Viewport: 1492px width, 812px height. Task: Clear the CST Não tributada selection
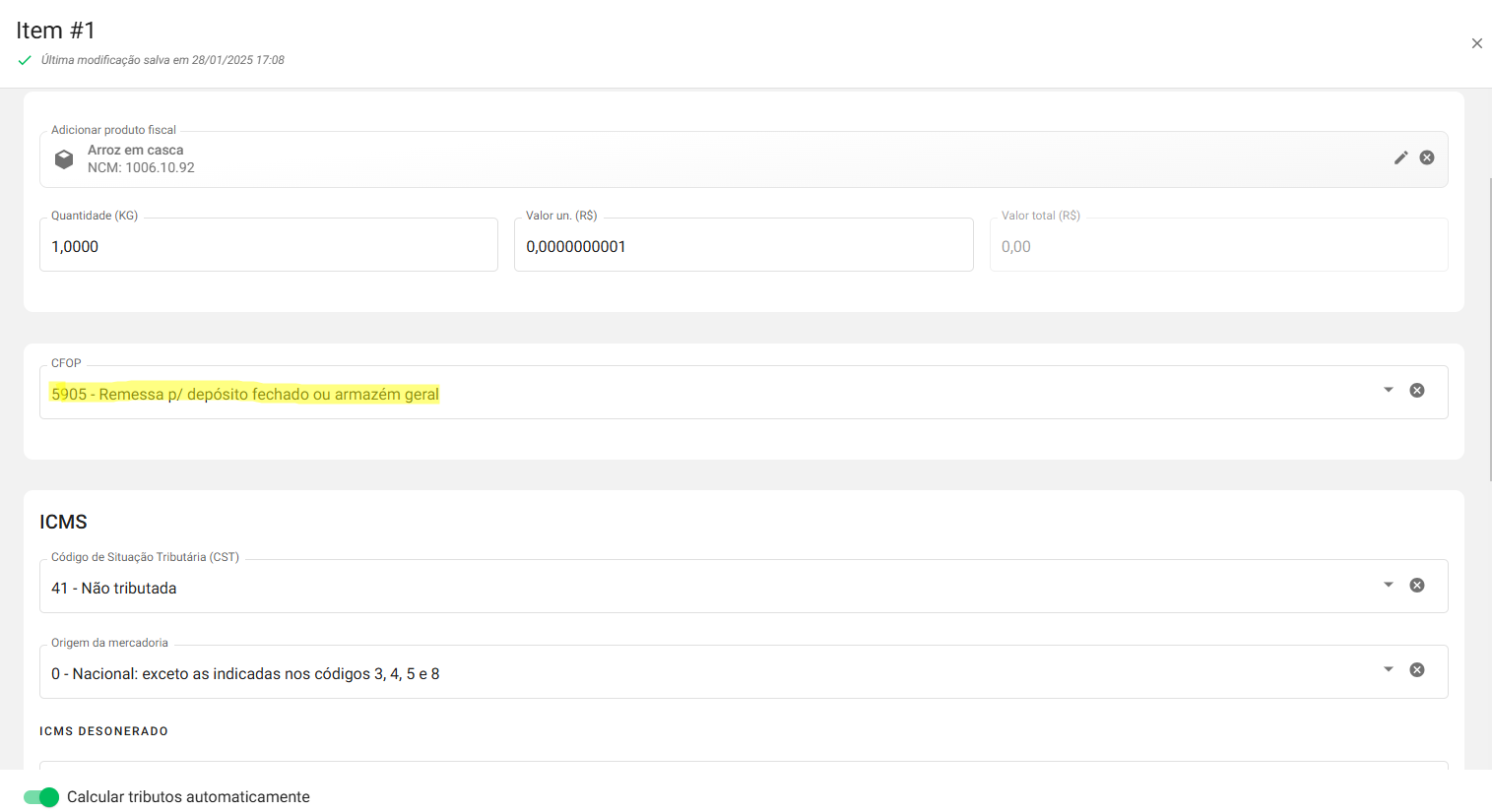click(x=1417, y=586)
